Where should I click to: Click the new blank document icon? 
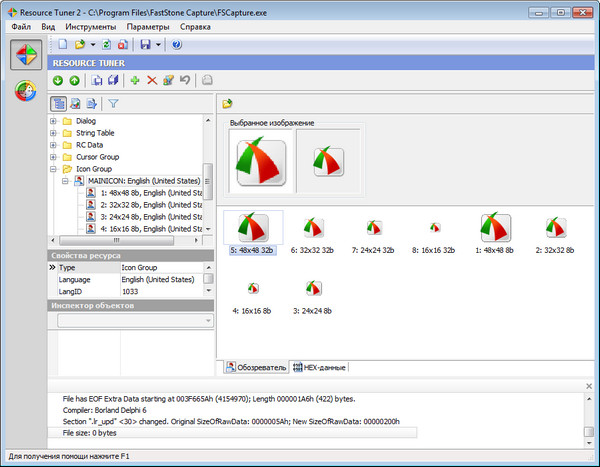point(61,45)
